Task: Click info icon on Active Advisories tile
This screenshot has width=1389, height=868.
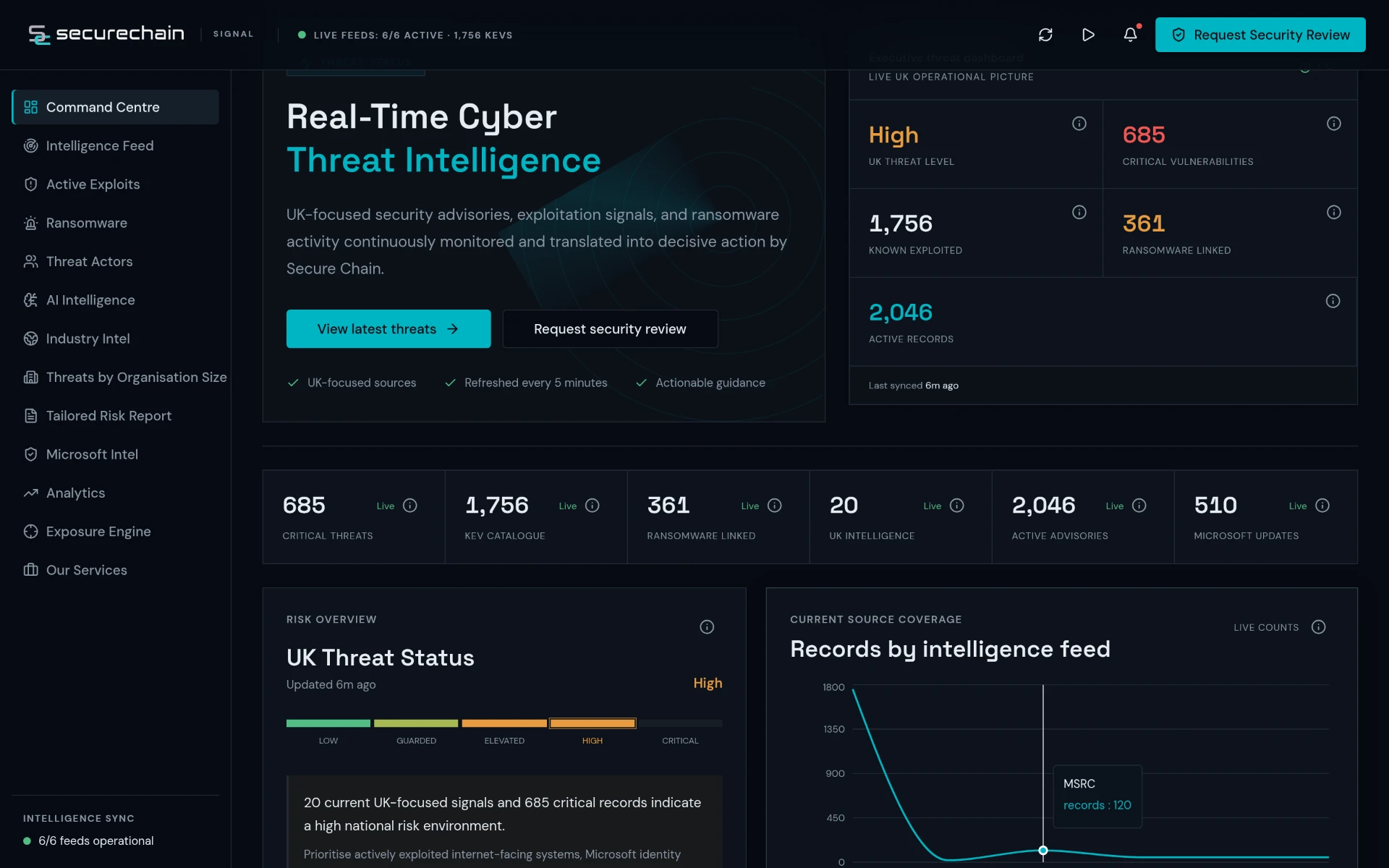Action: pos(1139,506)
